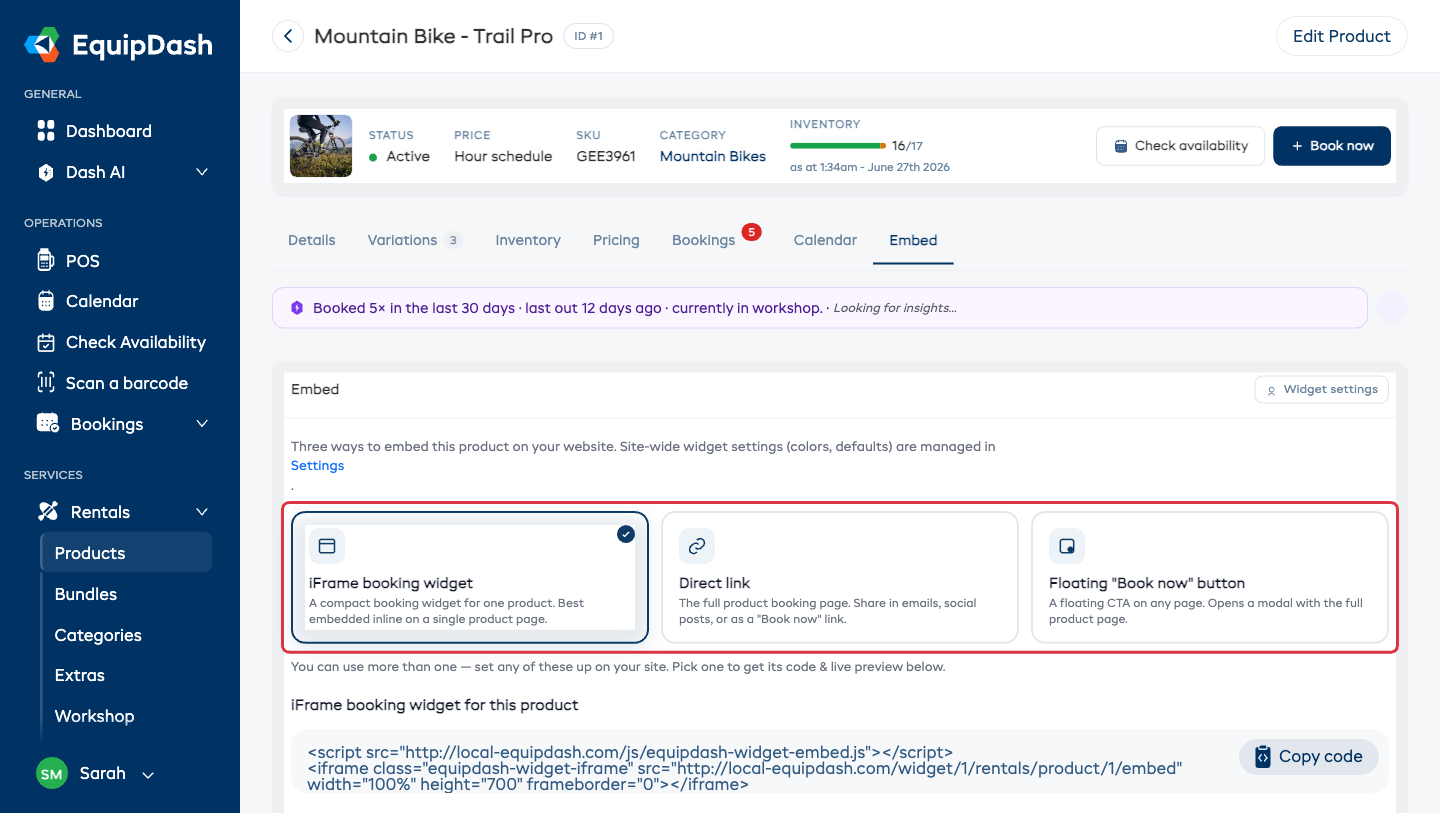Expand the Dash AI submenu chevron
This screenshot has width=1440, height=813.
point(202,172)
